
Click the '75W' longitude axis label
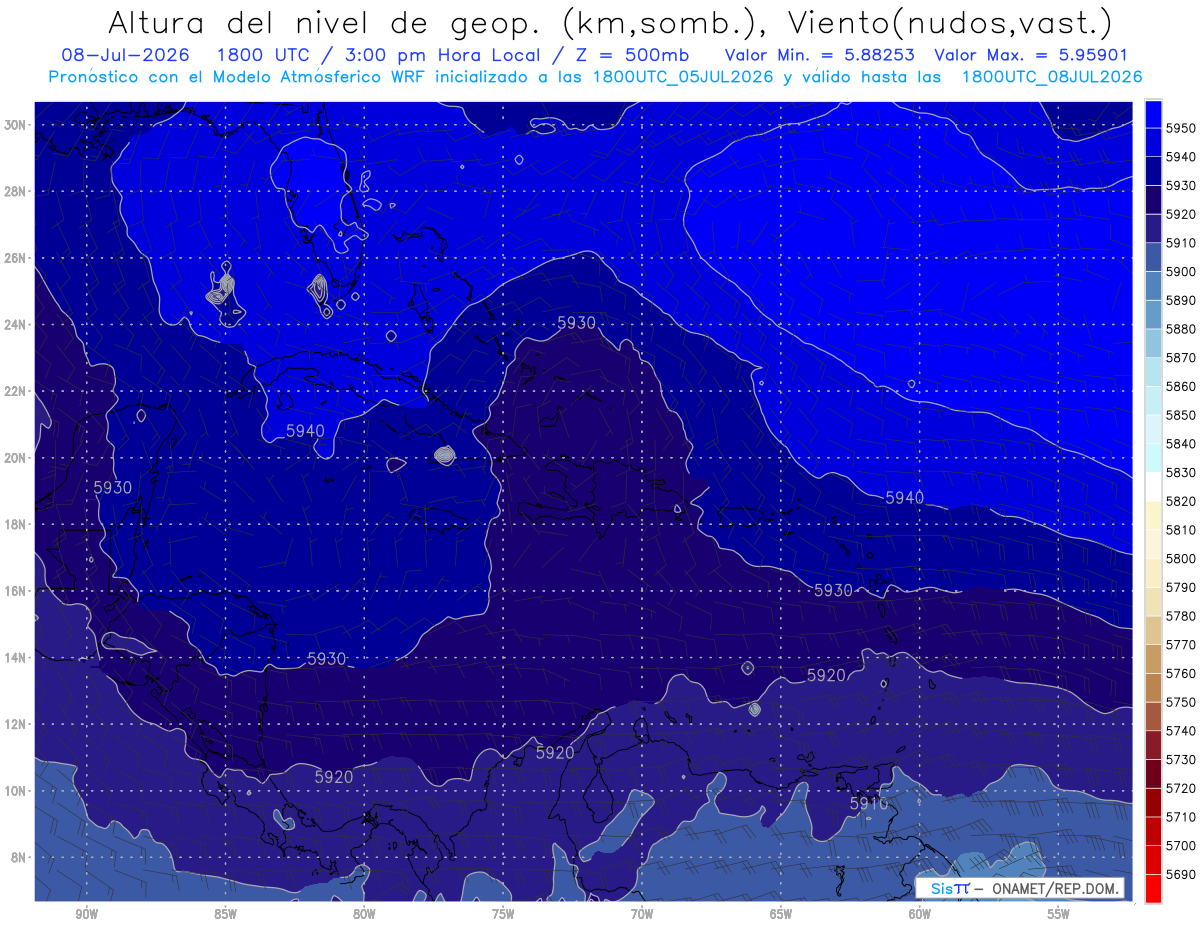(x=503, y=914)
